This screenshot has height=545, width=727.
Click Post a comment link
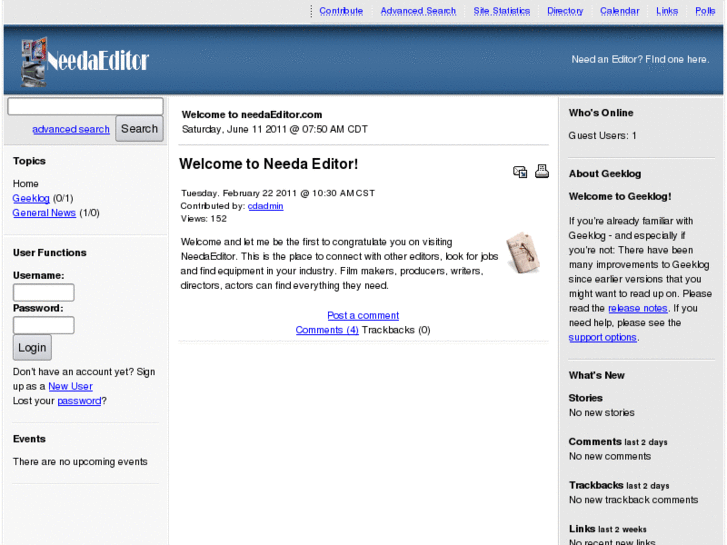[x=363, y=315]
